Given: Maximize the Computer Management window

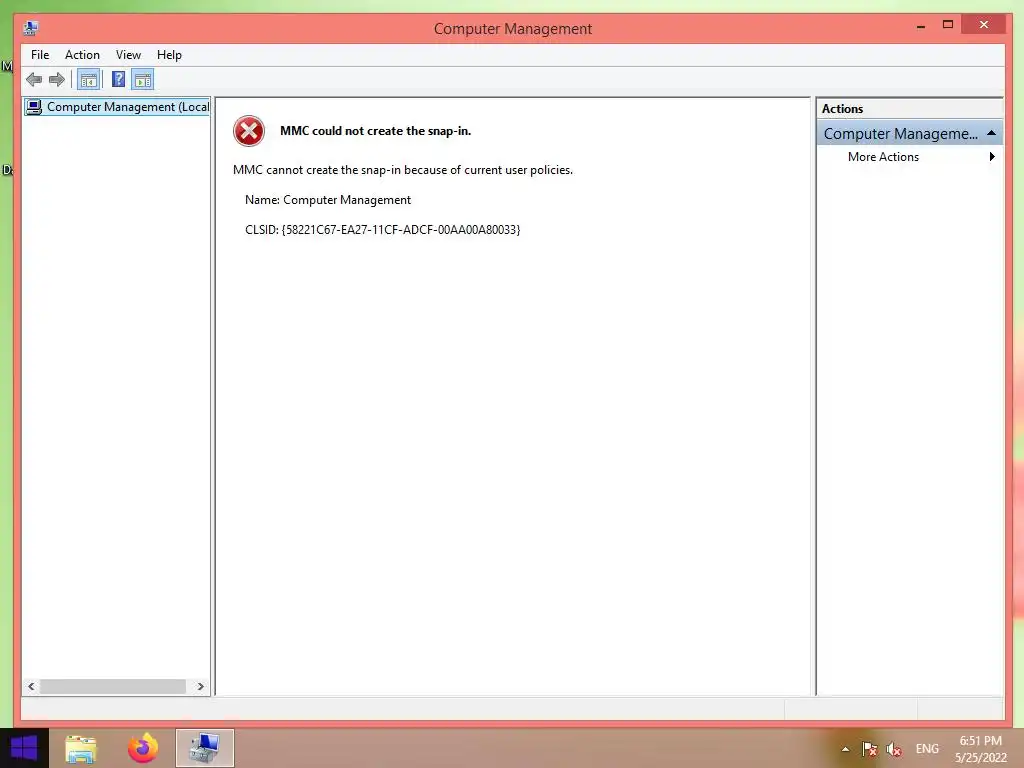Looking at the screenshot, I should tap(948, 25).
